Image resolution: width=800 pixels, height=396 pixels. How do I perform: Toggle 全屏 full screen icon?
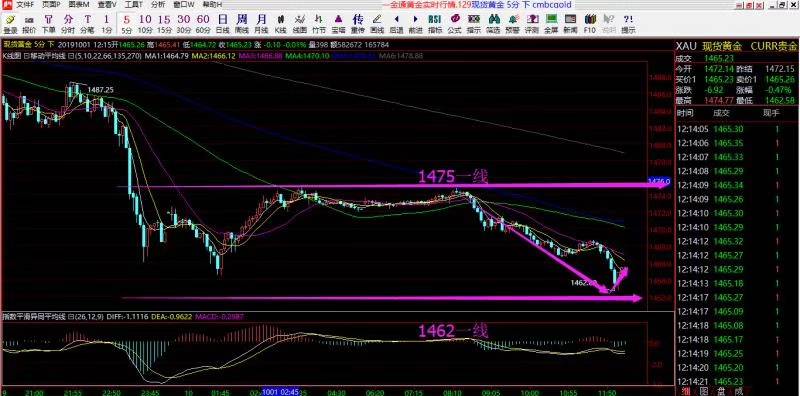pos(551,23)
